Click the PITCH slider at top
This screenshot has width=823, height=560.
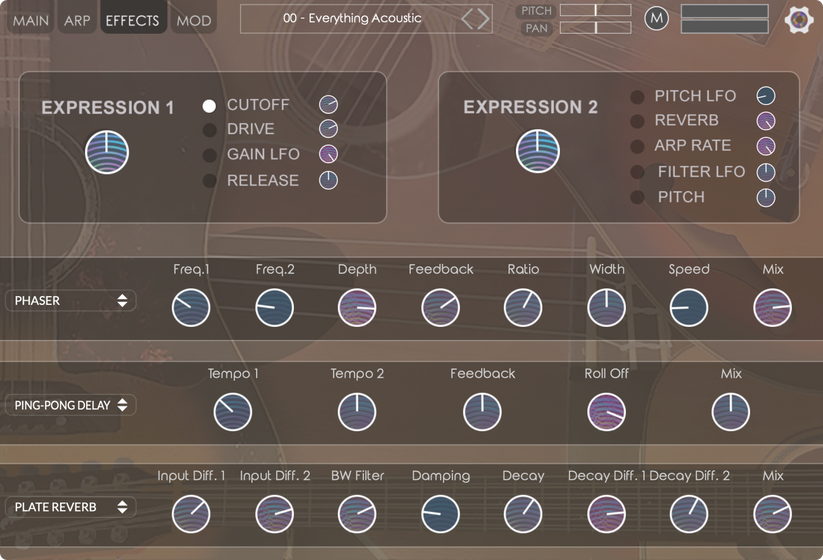click(x=595, y=10)
